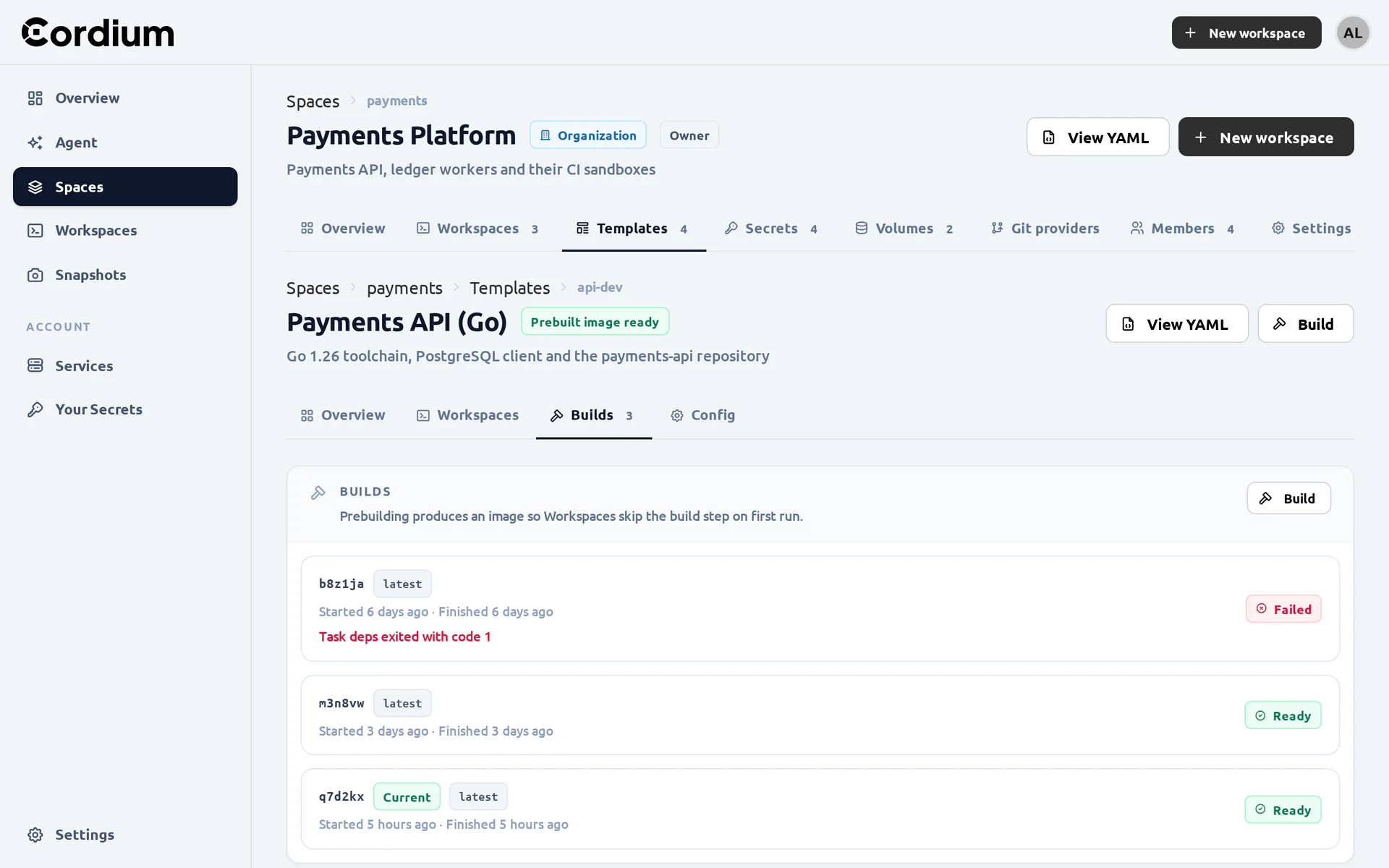Click the hammer icon beside BUILDS heading
The image size is (1389, 868).
pyautogui.click(x=318, y=493)
